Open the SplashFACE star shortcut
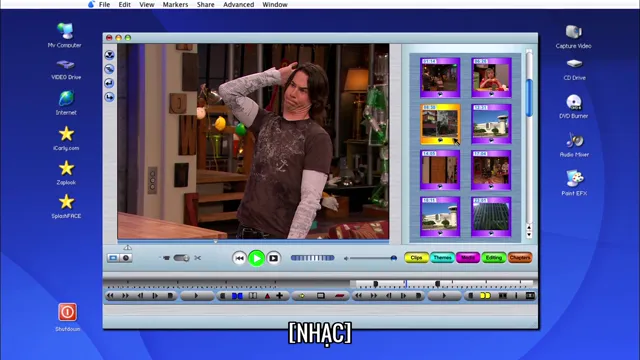The width and height of the screenshot is (640, 360). coord(66,202)
